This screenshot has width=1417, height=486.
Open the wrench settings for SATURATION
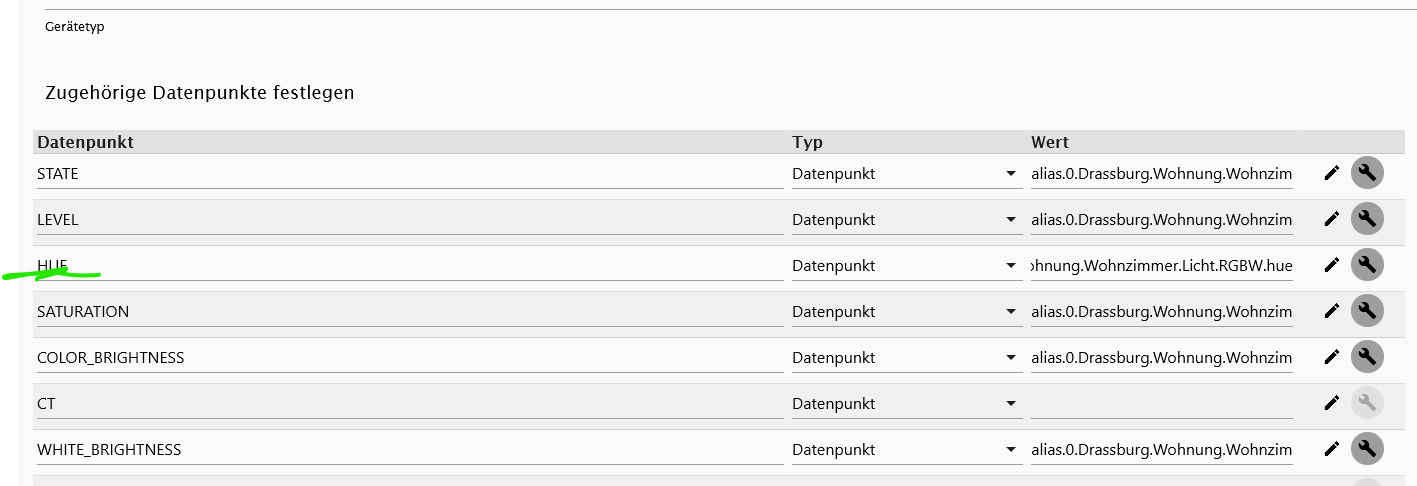1367,311
